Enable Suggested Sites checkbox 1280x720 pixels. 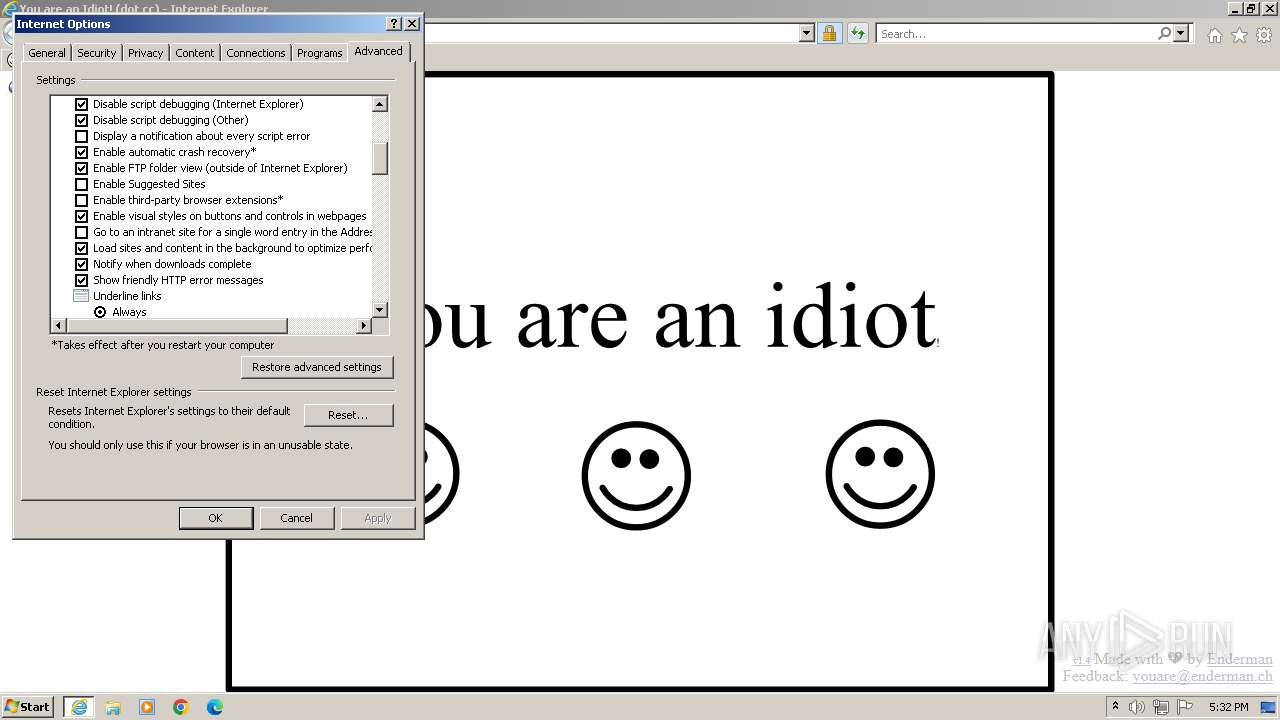(82, 184)
